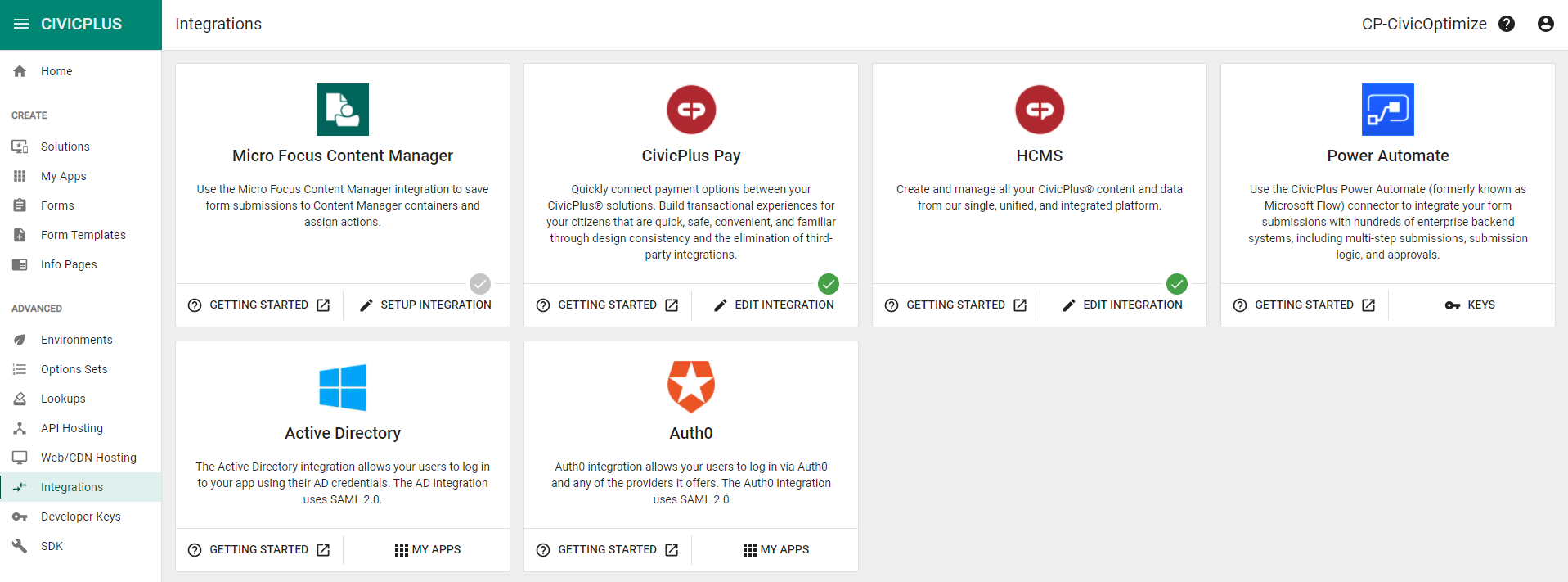Screen dimensions: 1568x582
Task: Click Edit Integration for CivicPlus Pay
Action: [x=775, y=305]
